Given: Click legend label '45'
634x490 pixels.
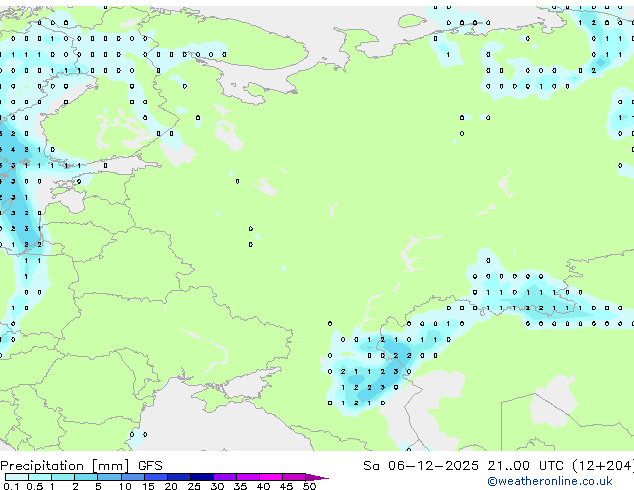Looking at the screenshot, I should coord(287,486).
